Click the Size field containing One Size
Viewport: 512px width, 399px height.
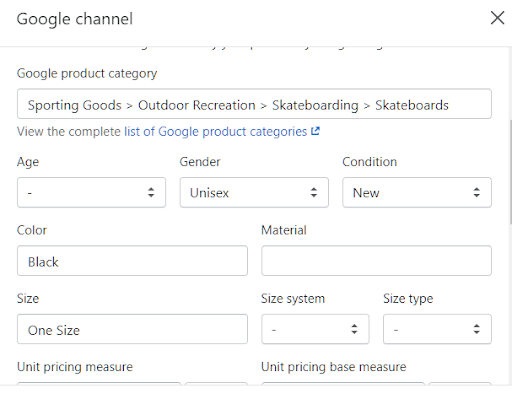(132, 329)
